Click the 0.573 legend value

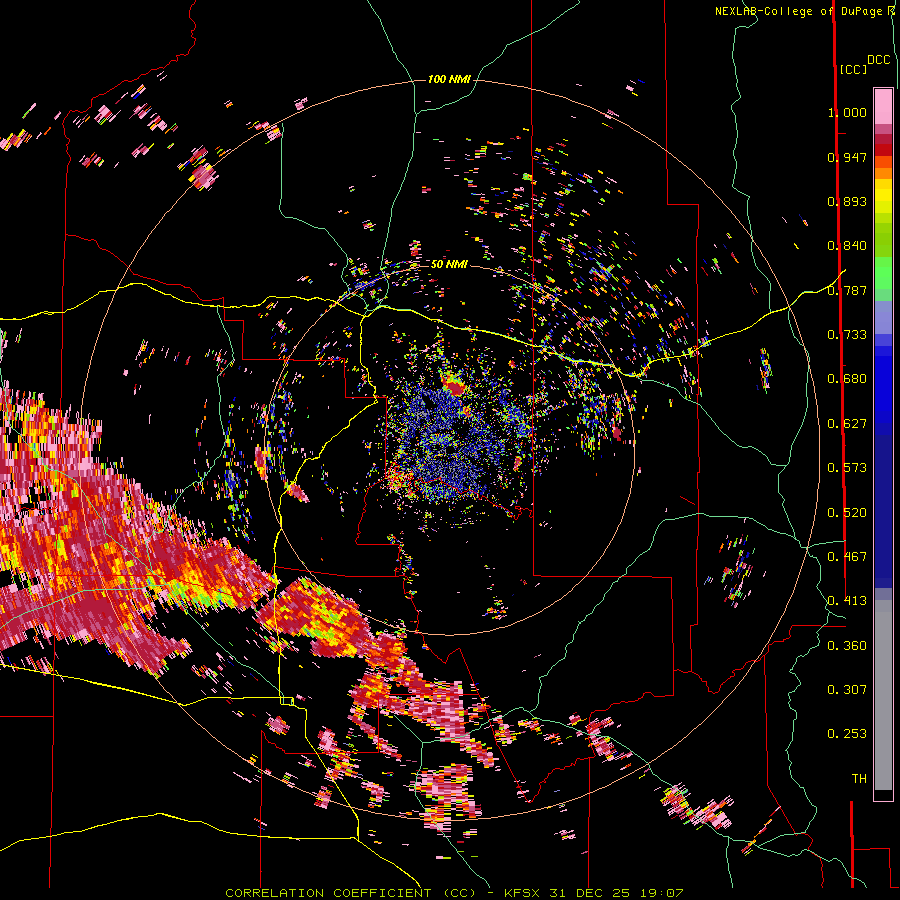tap(847, 468)
